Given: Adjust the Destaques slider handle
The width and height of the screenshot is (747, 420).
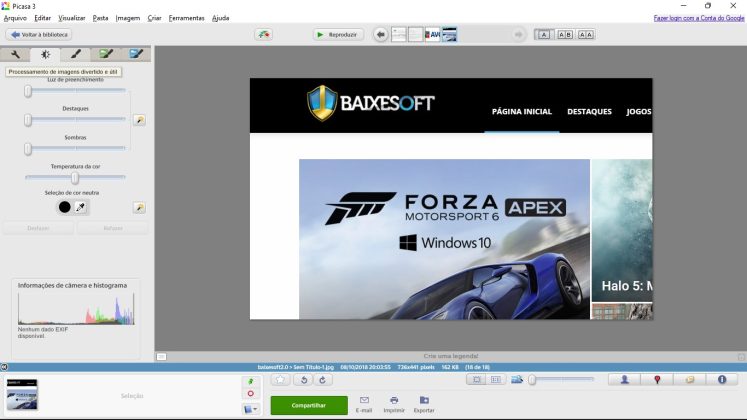Looking at the screenshot, I should pos(28,120).
